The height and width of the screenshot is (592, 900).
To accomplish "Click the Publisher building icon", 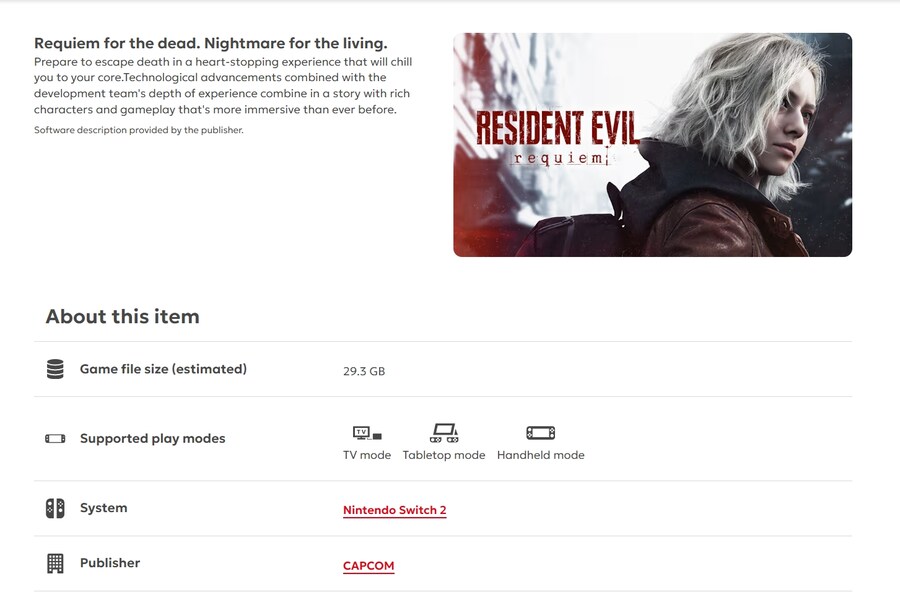I will (55, 563).
